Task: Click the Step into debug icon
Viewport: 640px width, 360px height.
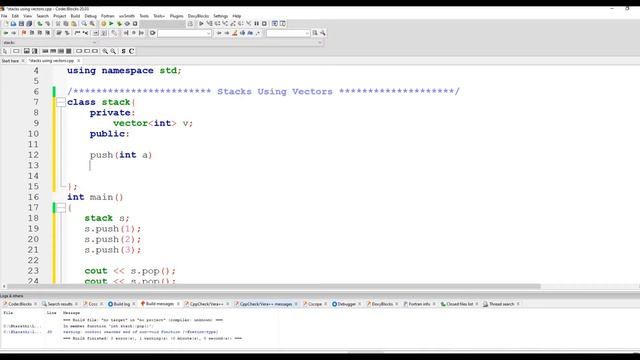Action: (225, 24)
